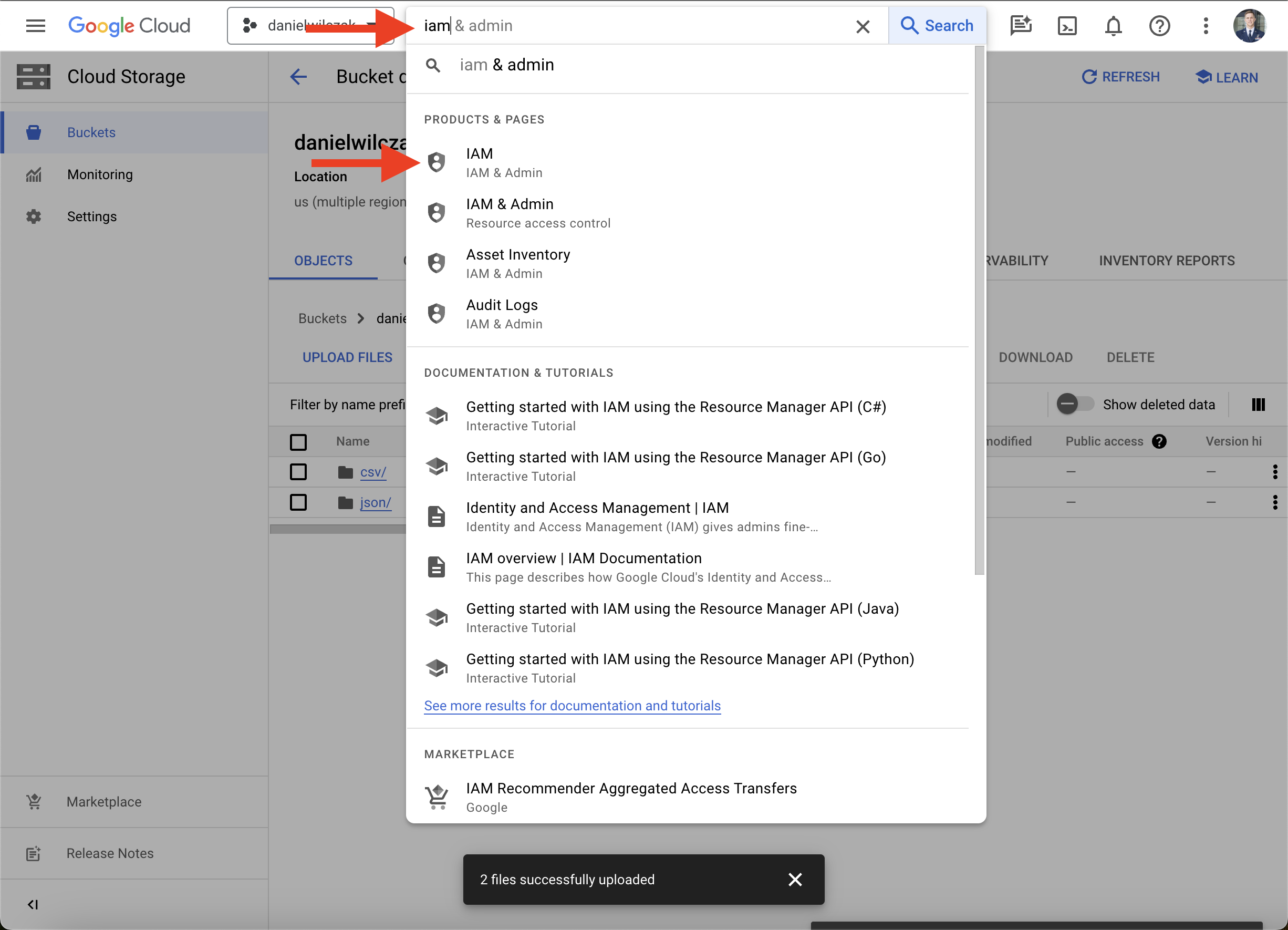
Task: Click the Google Cloud logo
Action: tap(129, 26)
